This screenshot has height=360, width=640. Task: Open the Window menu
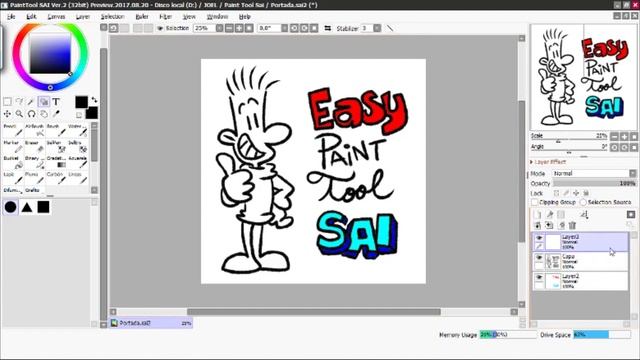click(x=217, y=17)
